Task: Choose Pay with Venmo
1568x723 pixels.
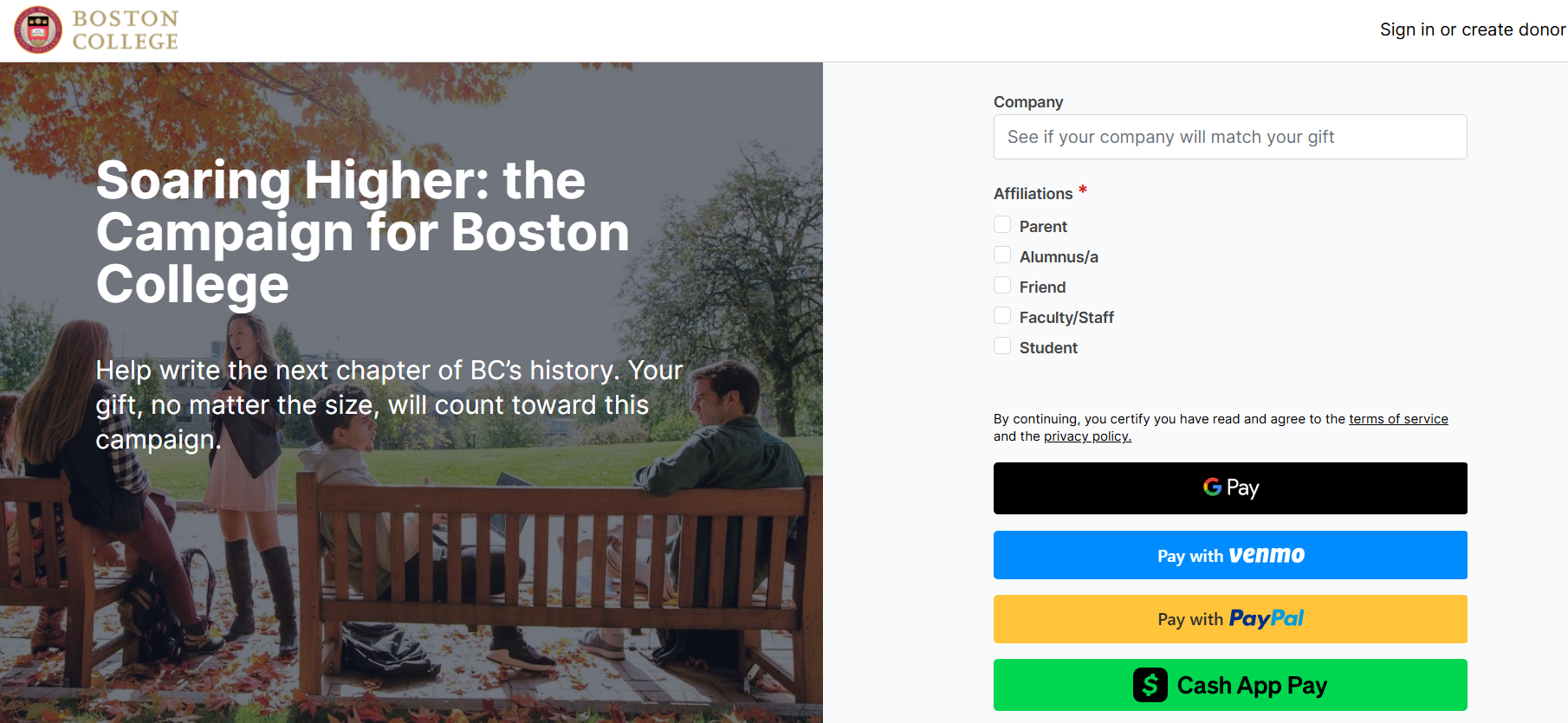Action: click(x=1230, y=555)
